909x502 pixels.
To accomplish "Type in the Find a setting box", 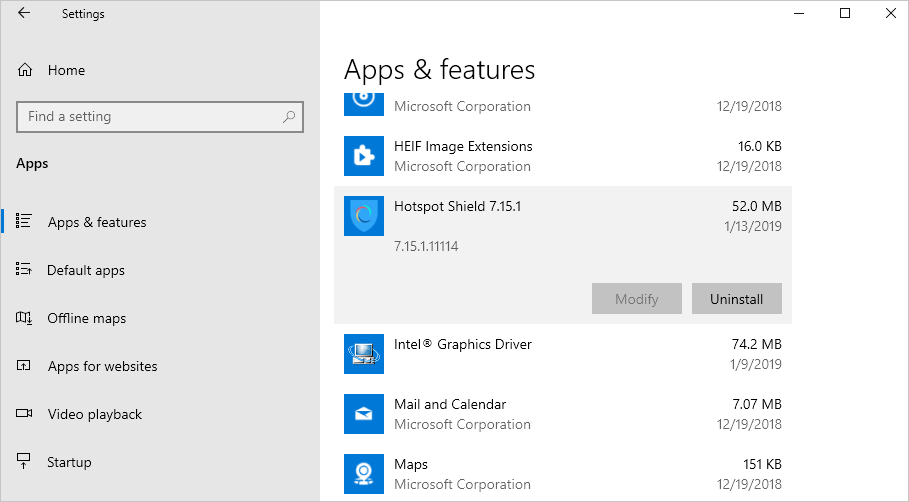I will (150, 117).
